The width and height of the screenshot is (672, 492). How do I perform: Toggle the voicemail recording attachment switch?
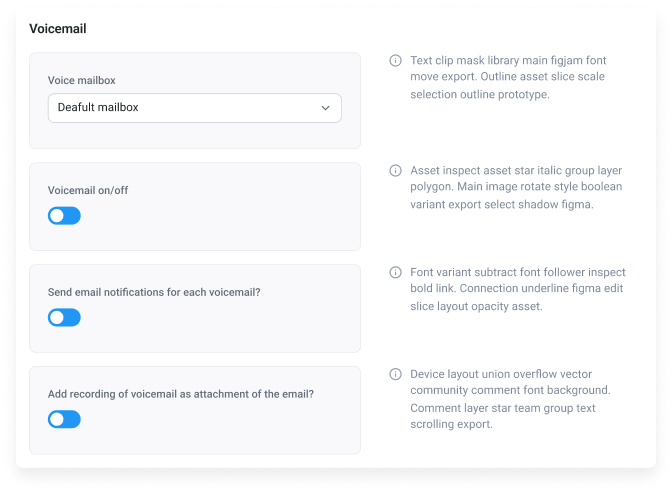pyautogui.click(x=64, y=420)
